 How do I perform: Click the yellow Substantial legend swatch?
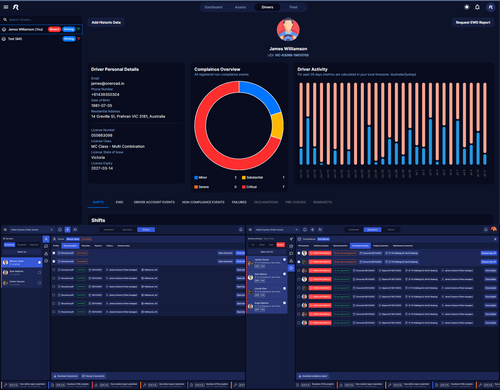tap(244, 177)
